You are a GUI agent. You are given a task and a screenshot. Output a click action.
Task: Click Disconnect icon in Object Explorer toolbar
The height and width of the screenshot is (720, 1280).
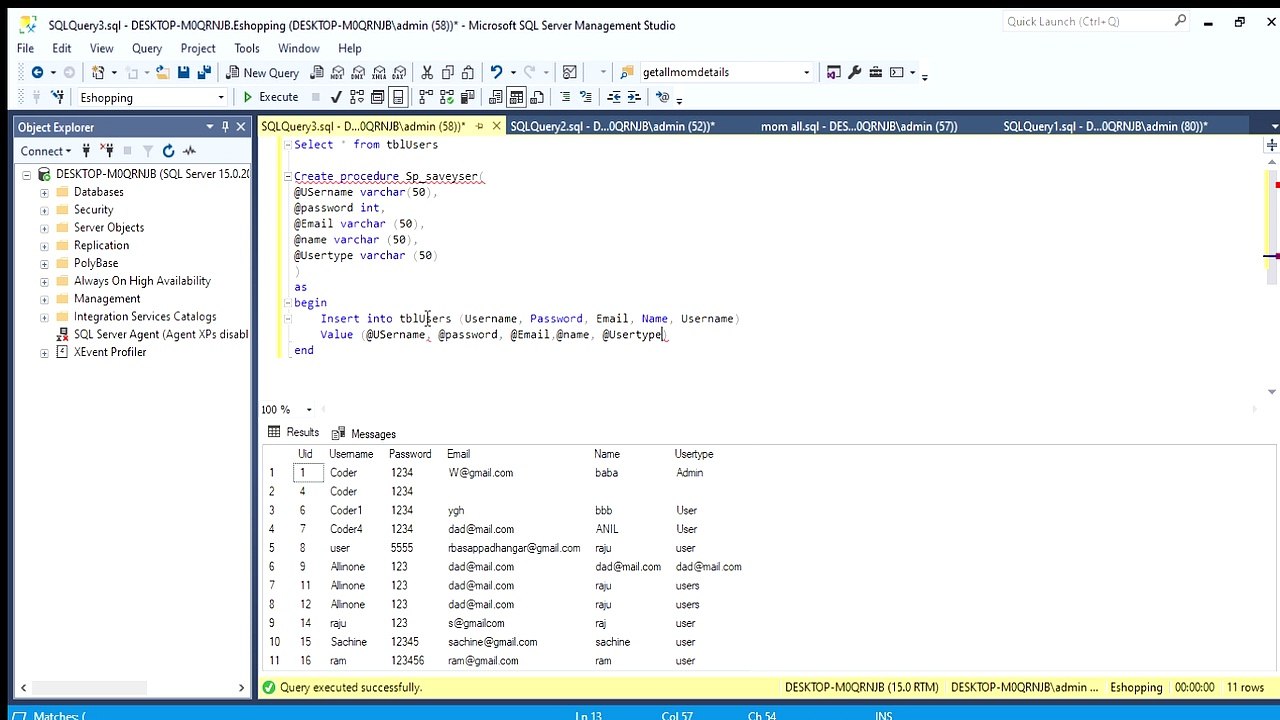click(x=106, y=151)
